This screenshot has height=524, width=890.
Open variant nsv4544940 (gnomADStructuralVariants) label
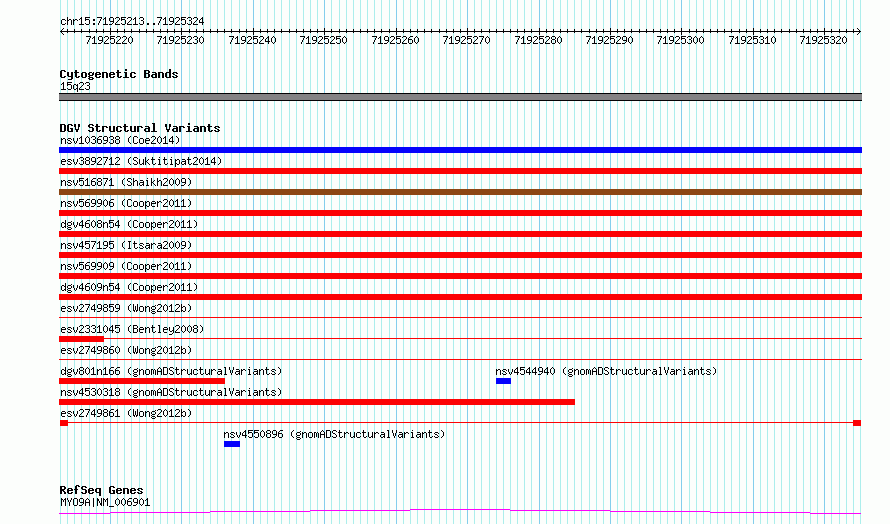tap(606, 371)
